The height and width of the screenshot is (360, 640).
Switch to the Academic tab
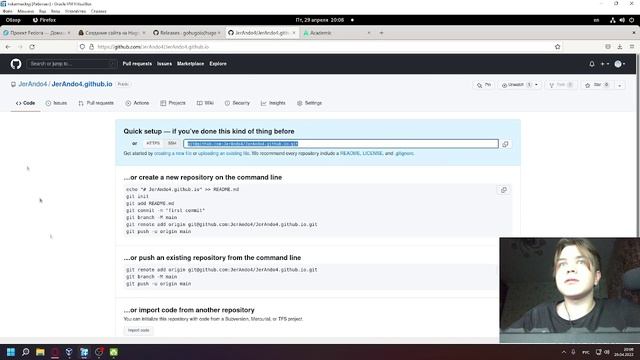[337, 33]
